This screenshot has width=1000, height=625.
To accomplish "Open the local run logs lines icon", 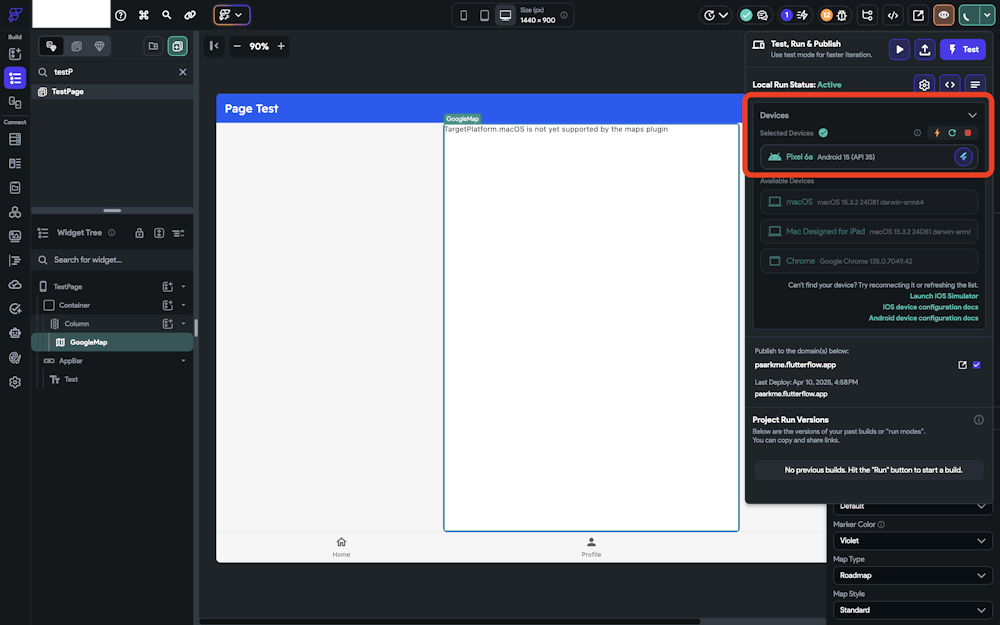I will 975,84.
